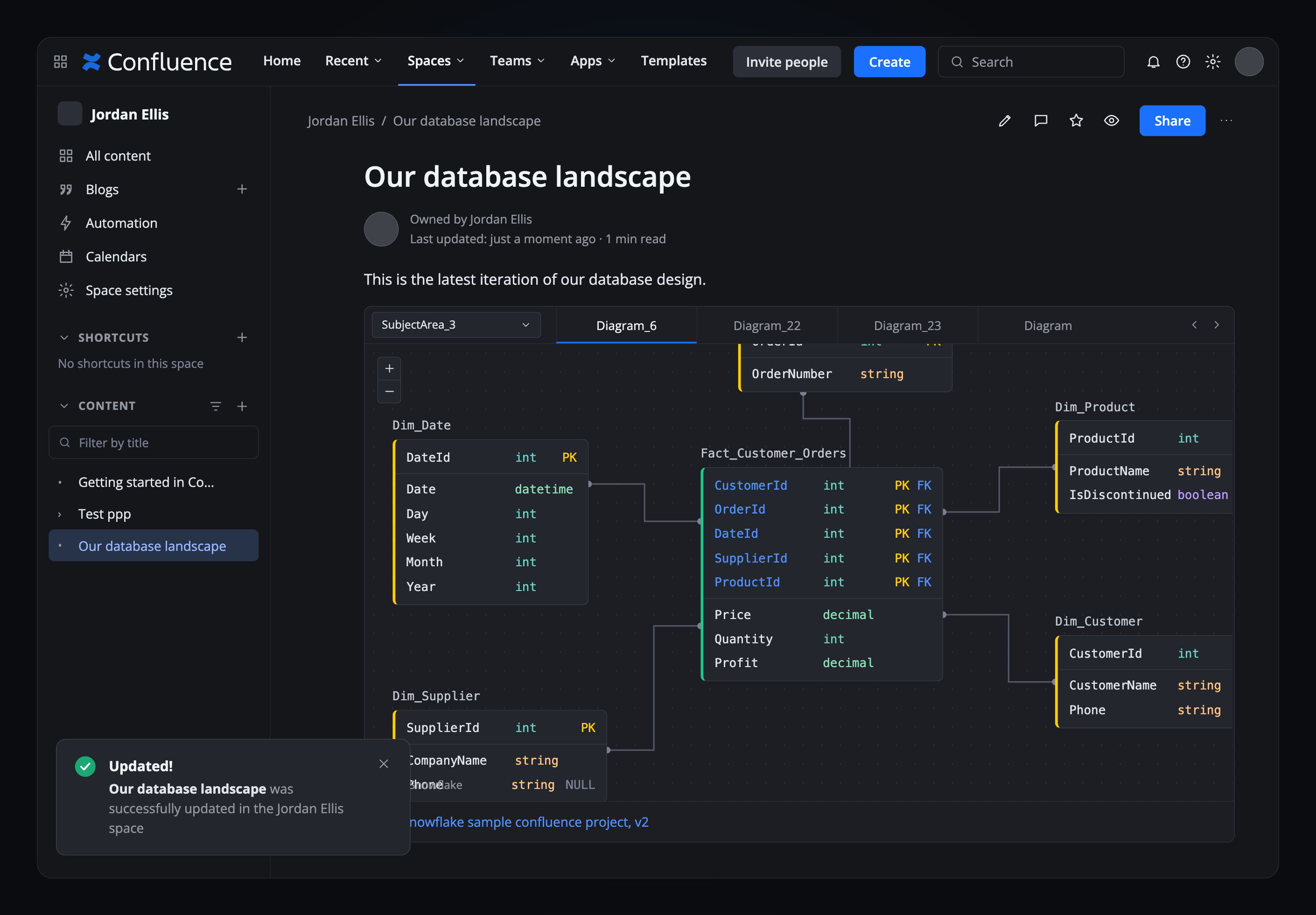This screenshot has height=915, width=1316.
Task: Open Space settings in sidebar
Action: (129, 290)
